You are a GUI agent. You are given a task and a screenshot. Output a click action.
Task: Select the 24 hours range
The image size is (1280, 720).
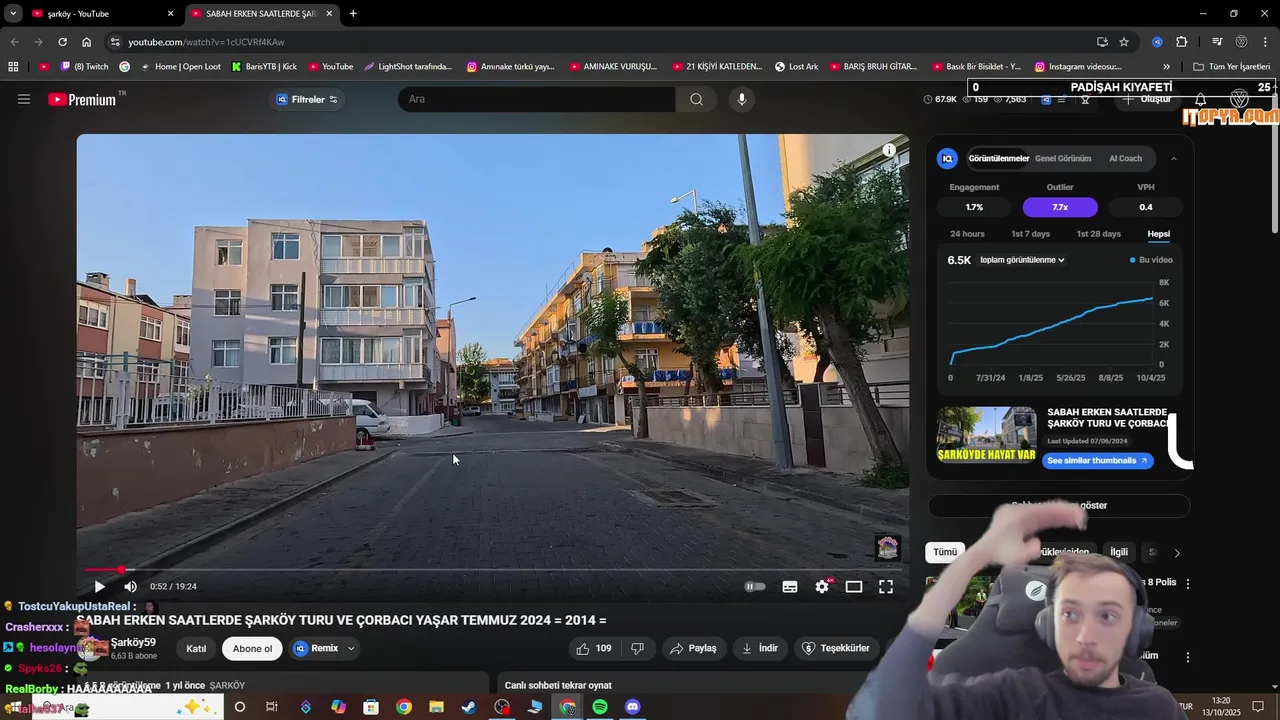(967, 234)
